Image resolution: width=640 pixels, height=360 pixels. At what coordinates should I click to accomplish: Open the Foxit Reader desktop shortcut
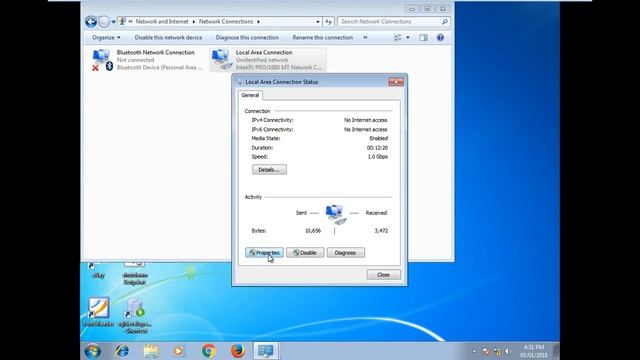tap(98, 312)
